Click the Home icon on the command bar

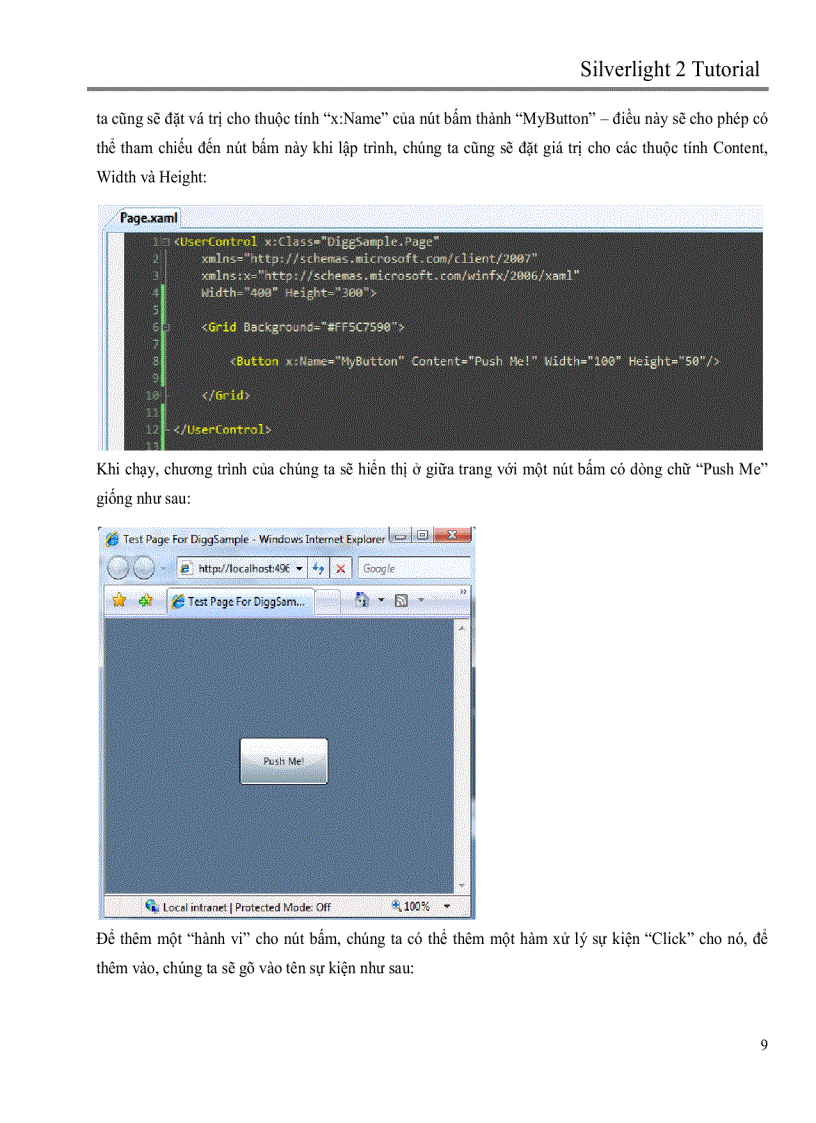click(363, 598)
